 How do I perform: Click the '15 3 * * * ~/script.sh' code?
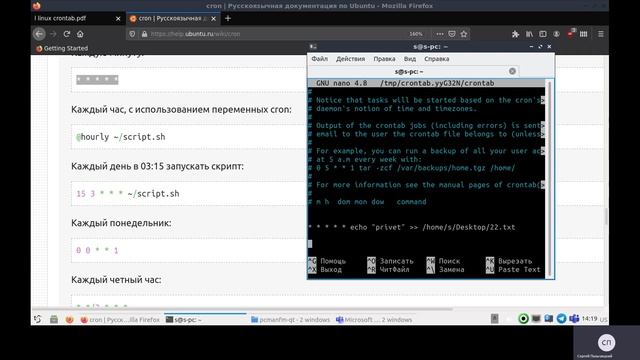coord(128,194)
